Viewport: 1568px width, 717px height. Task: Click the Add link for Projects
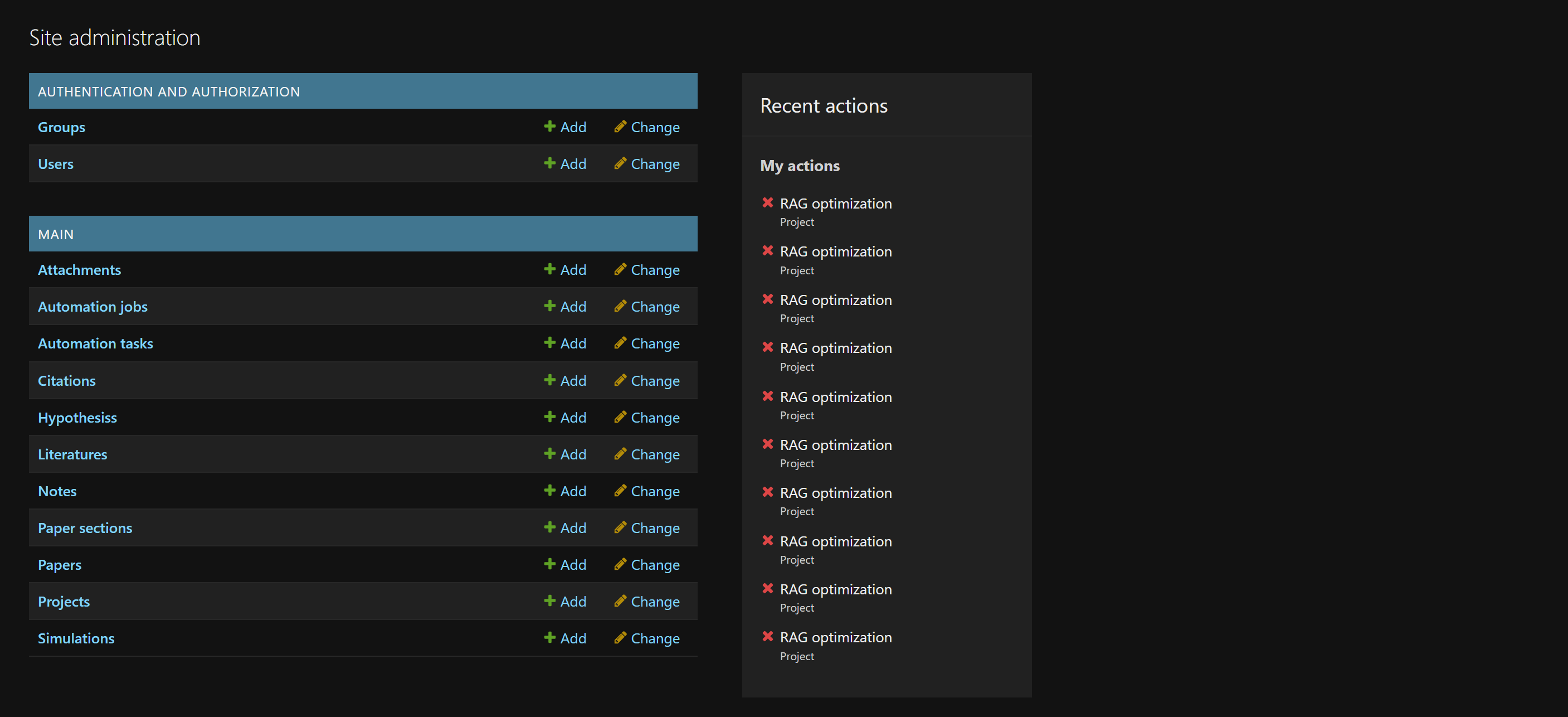(x=572, y=601)
